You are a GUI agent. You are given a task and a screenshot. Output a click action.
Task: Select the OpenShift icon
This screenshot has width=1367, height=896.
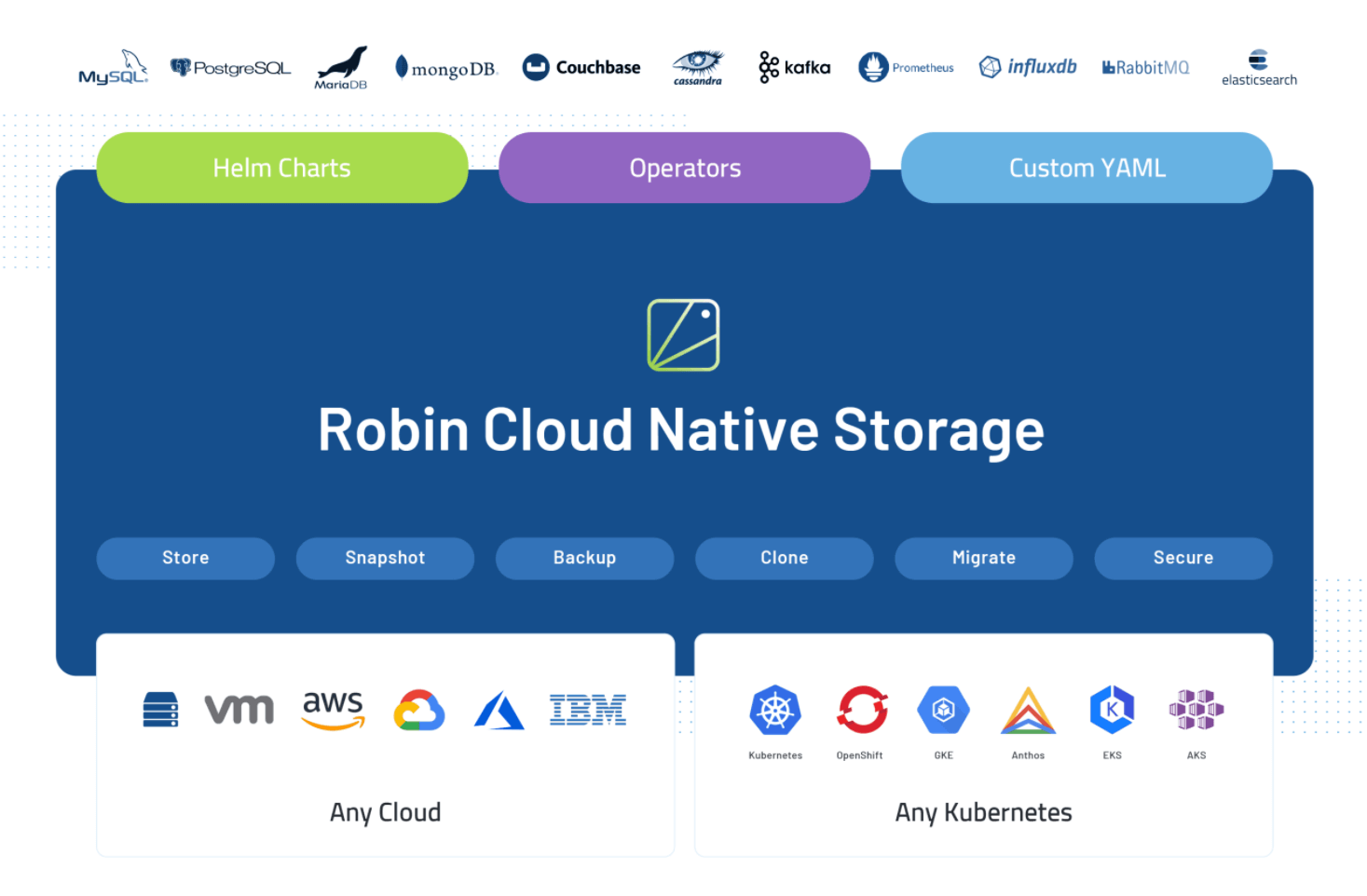859,711
